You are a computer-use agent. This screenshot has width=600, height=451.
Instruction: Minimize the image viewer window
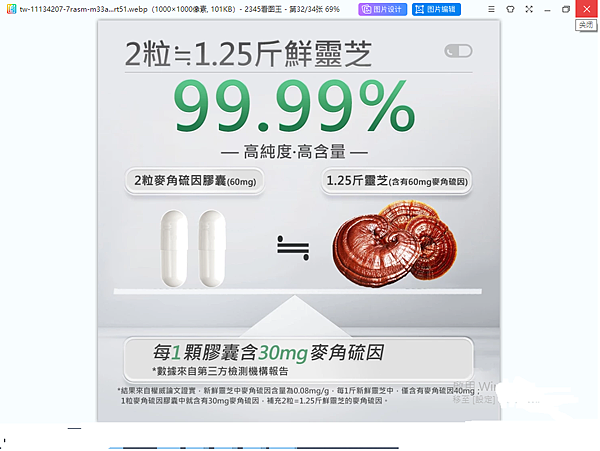pyautogui.click(x=547, y=9)
